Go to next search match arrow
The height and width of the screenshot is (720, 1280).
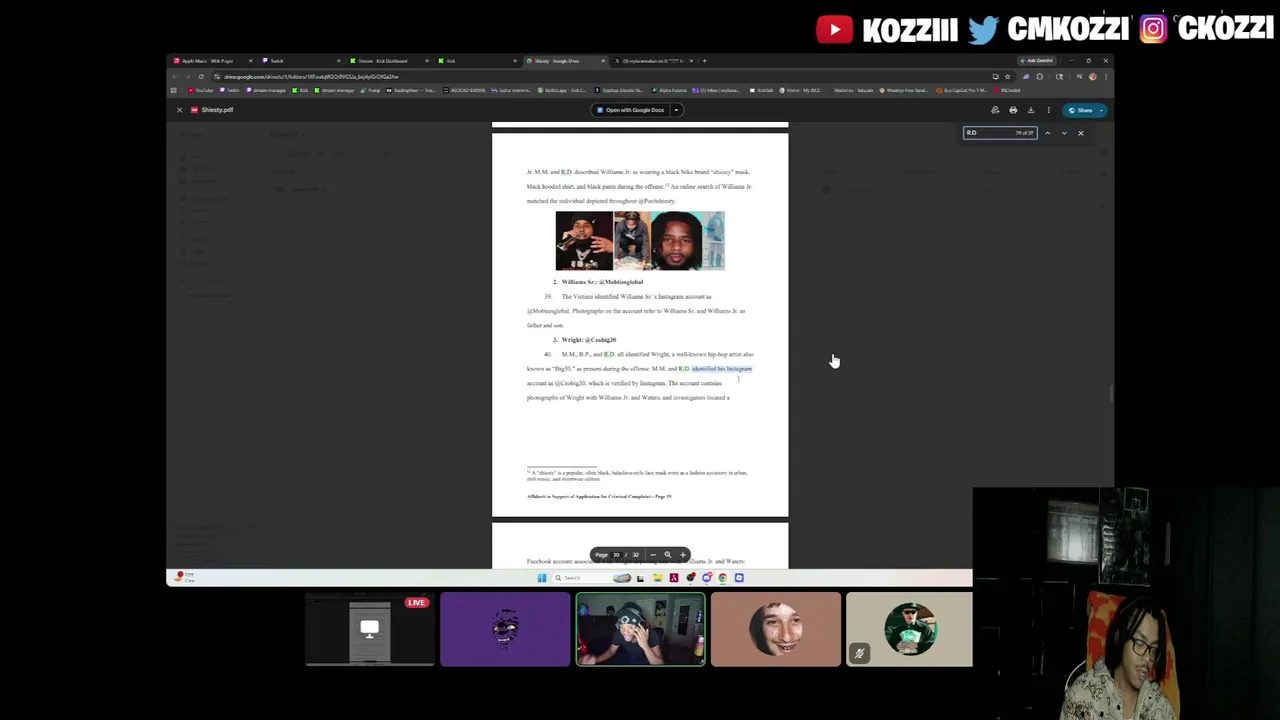(1064, 133)
